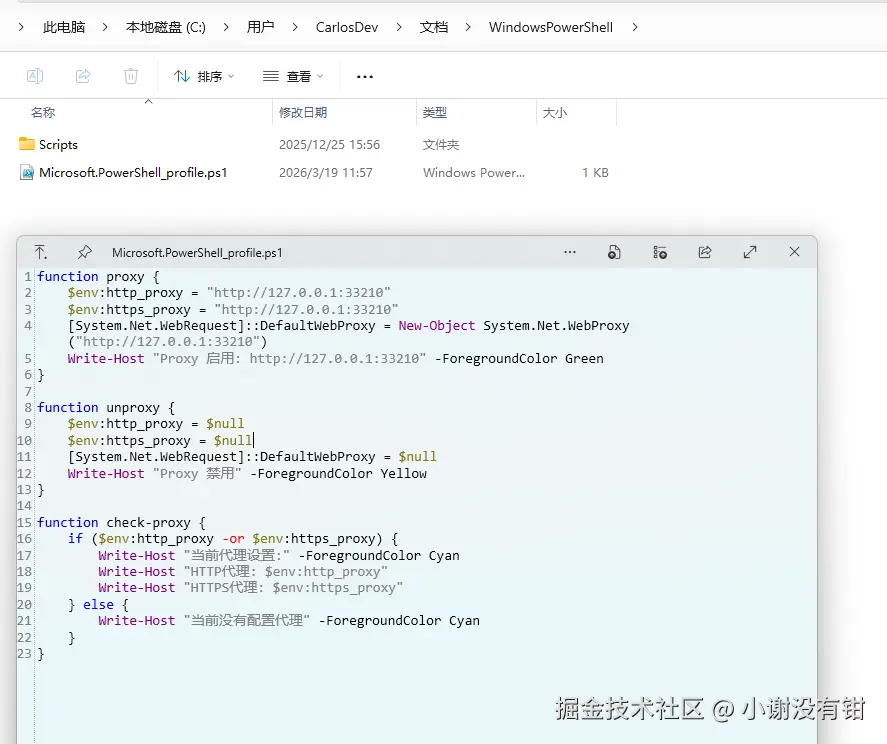This screenshot has width=887, height=744.
Task: Click the rename icon in Explorer toolbar
Action: coord(35,76)
